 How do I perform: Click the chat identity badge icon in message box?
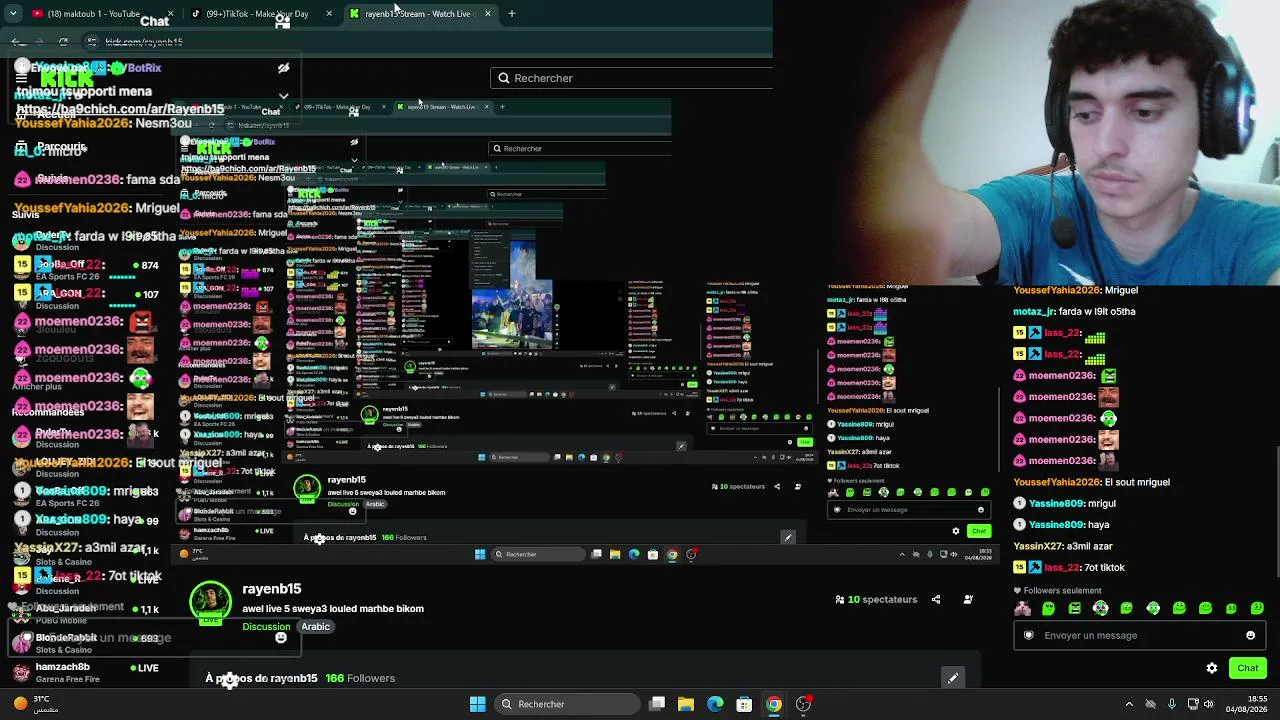pyautogui.click(x=1029, y=635)
